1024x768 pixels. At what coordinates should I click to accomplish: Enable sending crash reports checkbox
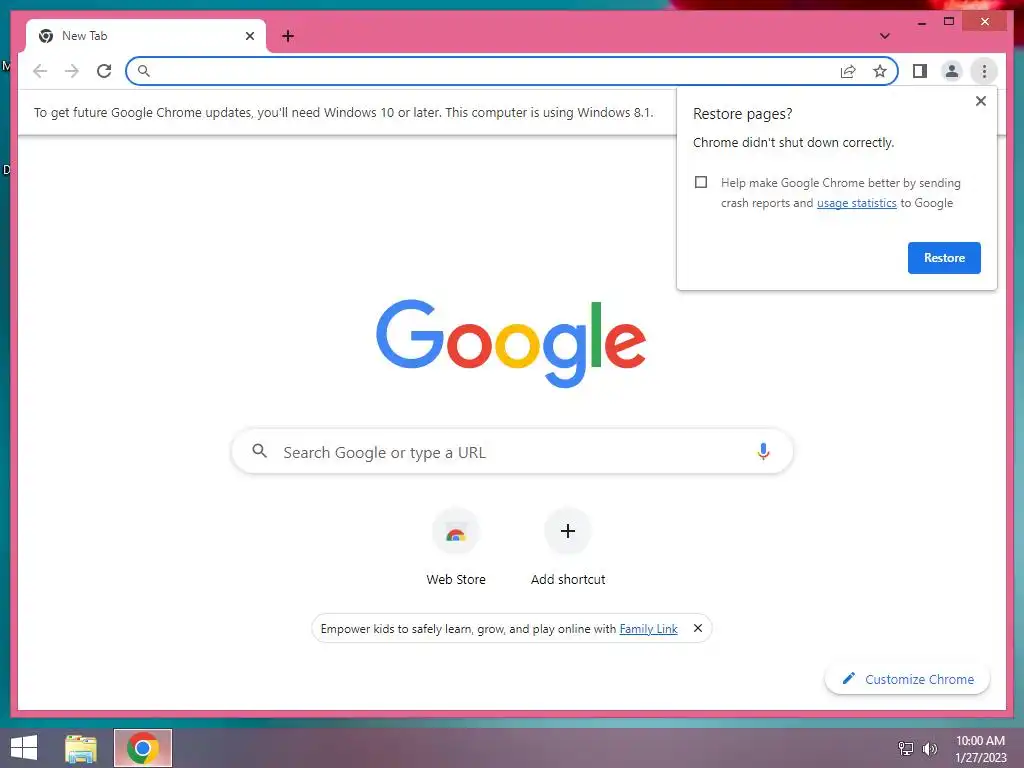tap(701, 182)
